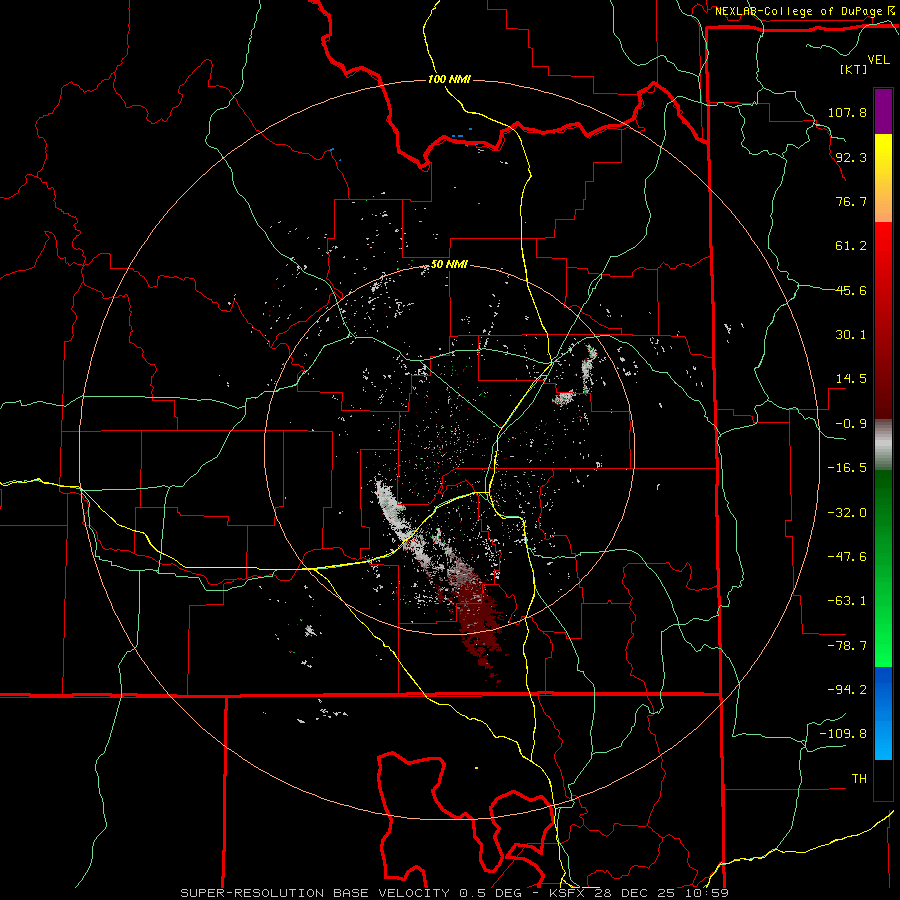Click the VEL legend title
Image resolution: width=900 pixels, height=900 pixels.
coord(879,59)
